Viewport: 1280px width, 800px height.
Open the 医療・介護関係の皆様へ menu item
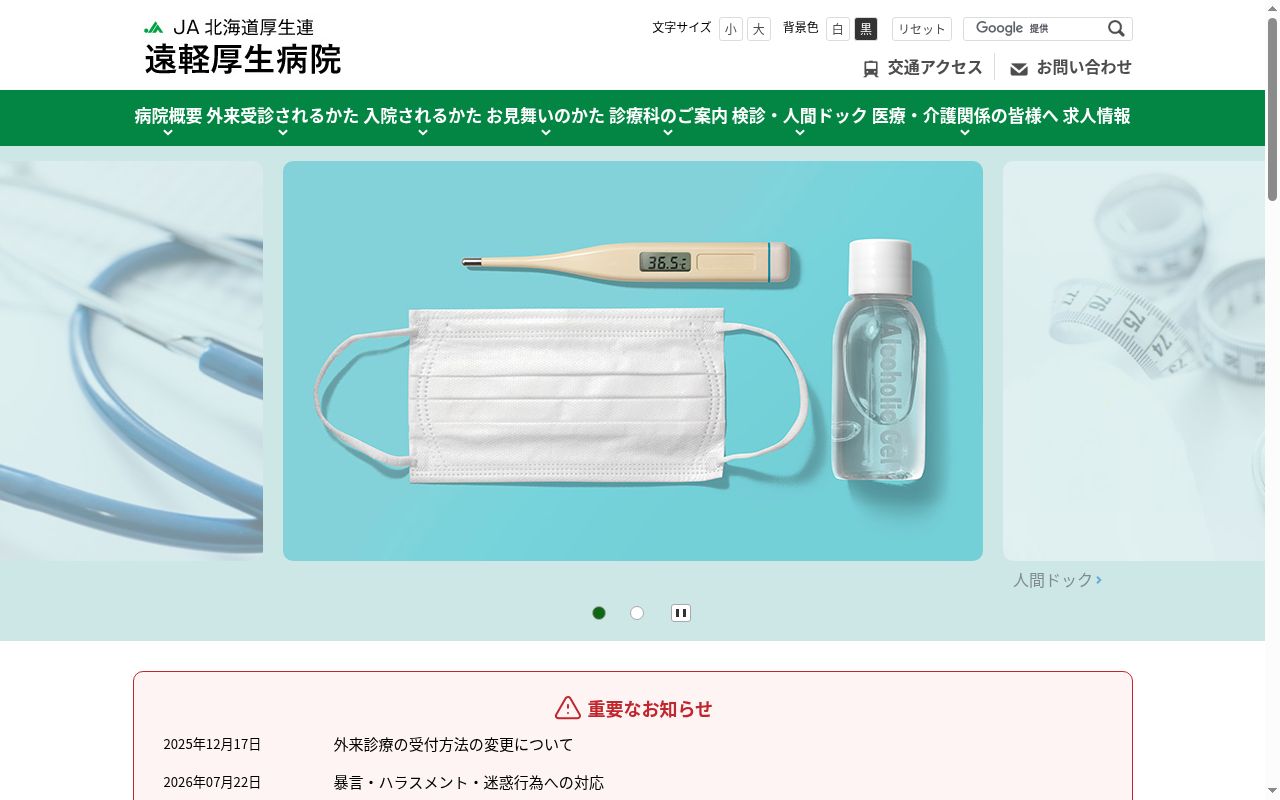point(965,116)
